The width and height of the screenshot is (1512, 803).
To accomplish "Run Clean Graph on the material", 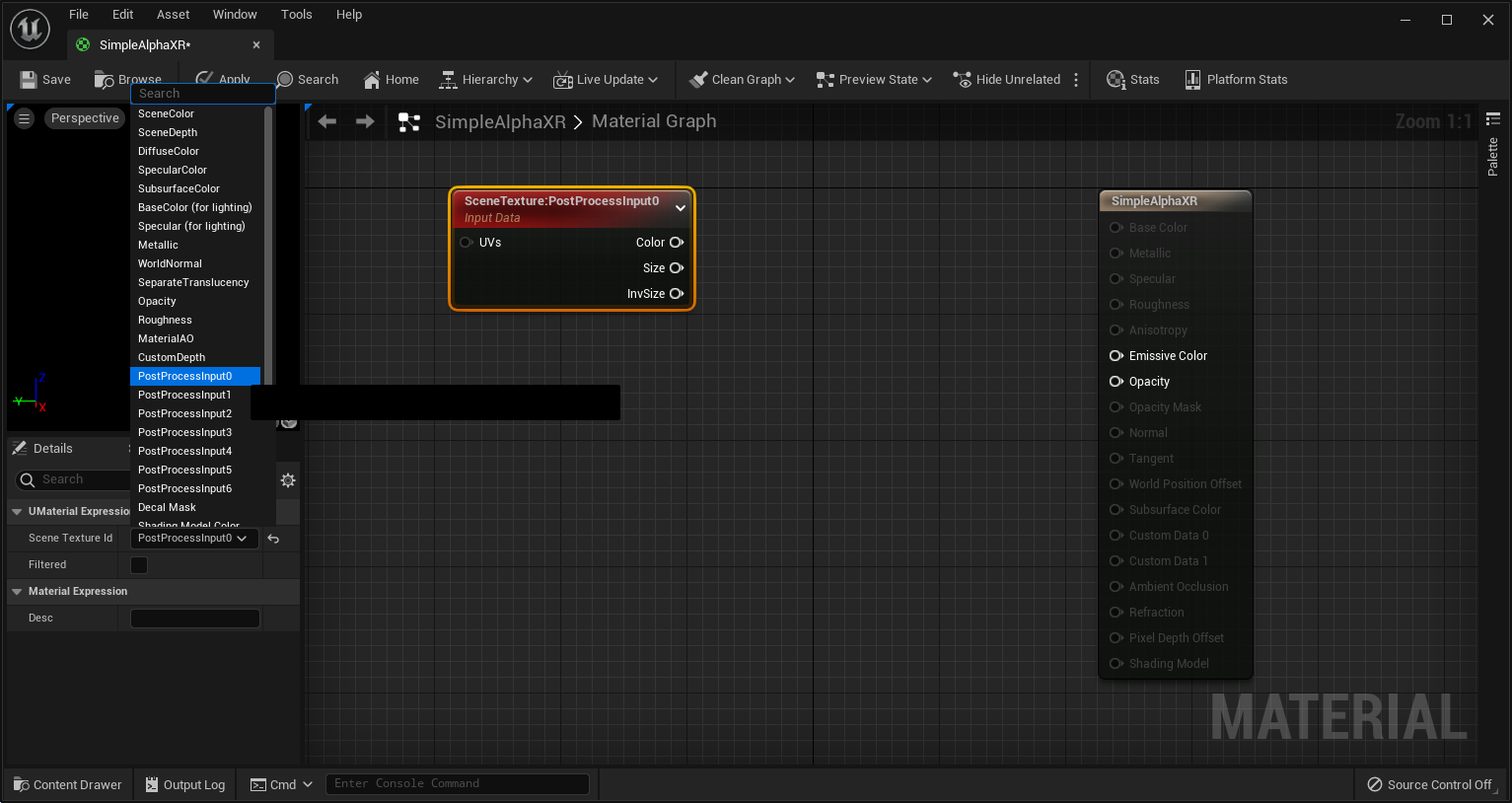I will pos(741,79).
